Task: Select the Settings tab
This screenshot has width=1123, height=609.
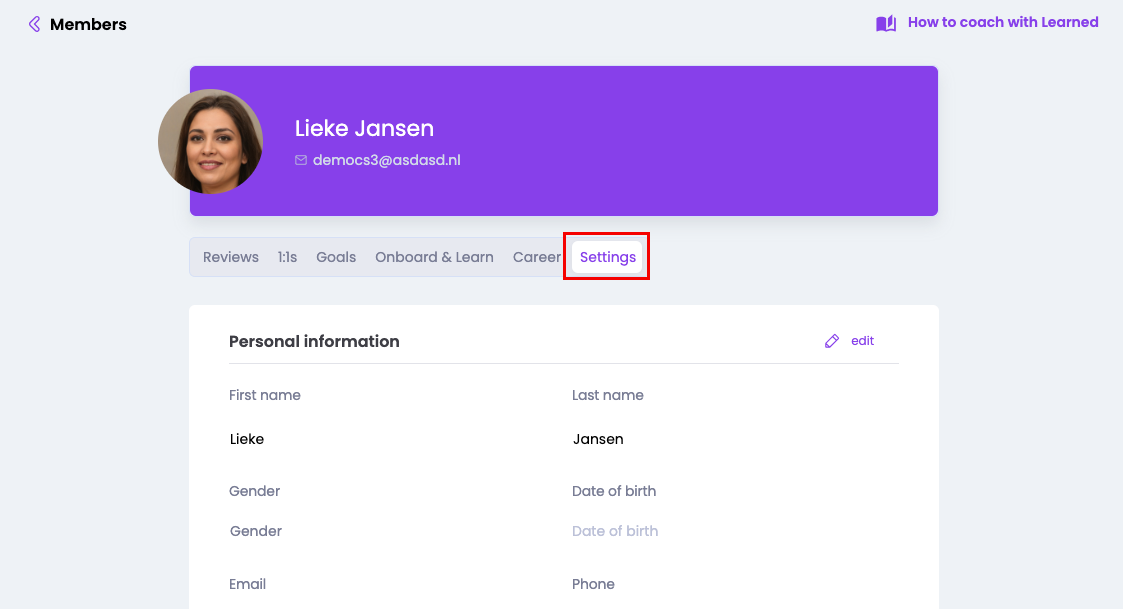Action: [608, 257]
